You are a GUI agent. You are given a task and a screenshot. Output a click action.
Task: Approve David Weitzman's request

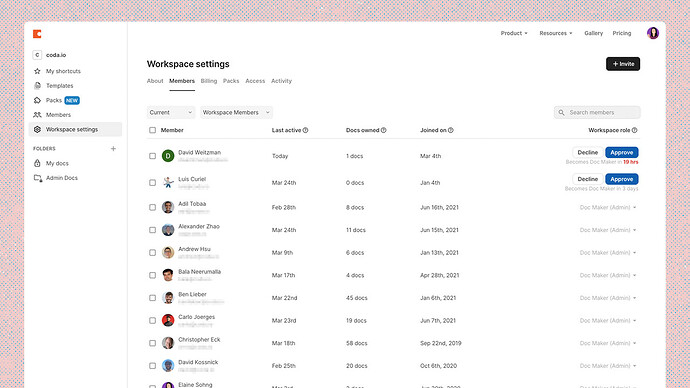pyautogui.click(x=622, y=153)
